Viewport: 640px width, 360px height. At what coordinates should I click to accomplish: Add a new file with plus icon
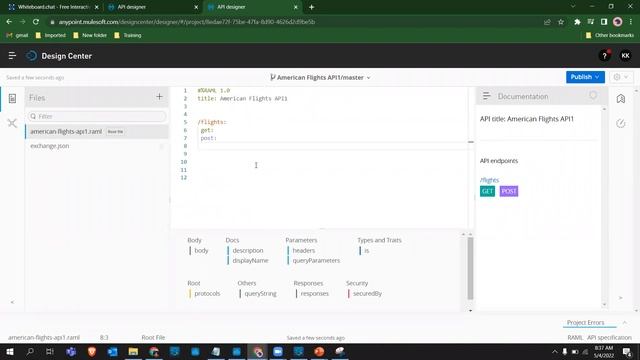pyautogui.click(x=159, y=97)
